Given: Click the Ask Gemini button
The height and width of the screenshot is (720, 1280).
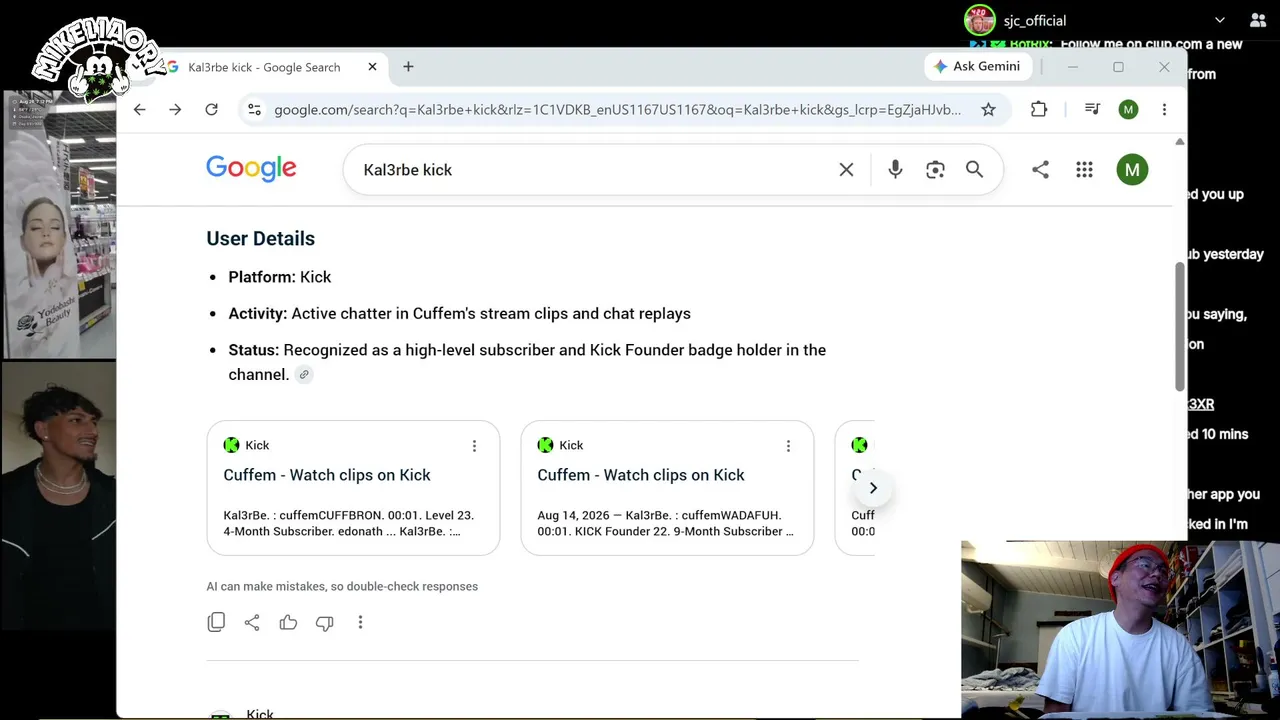Looking at the screenshot, I should 976,66.
